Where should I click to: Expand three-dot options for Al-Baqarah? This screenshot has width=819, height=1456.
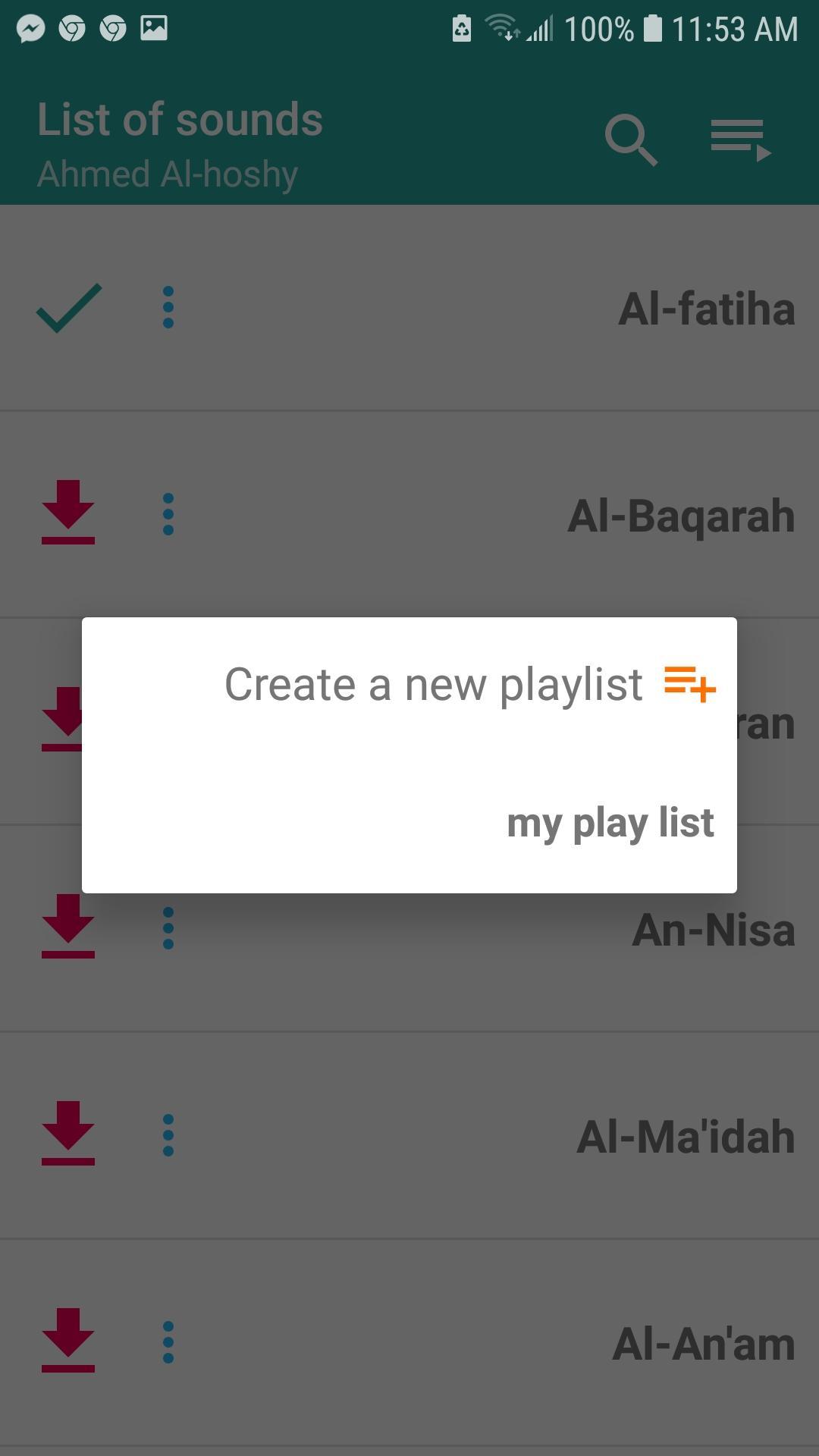(168, 514)
